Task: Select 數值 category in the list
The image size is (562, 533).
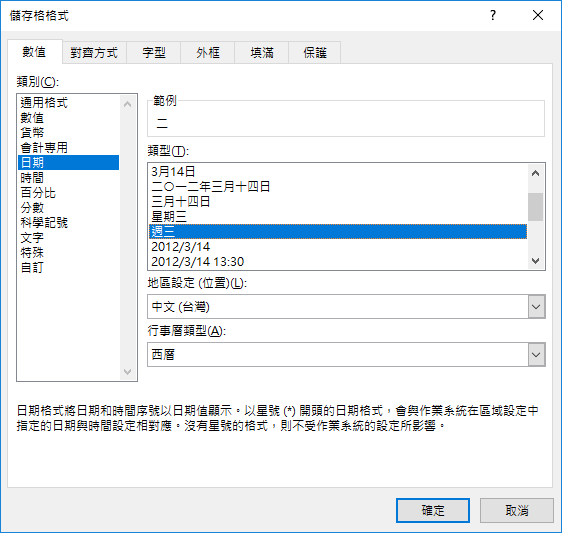Action: [x=68, y=118]
